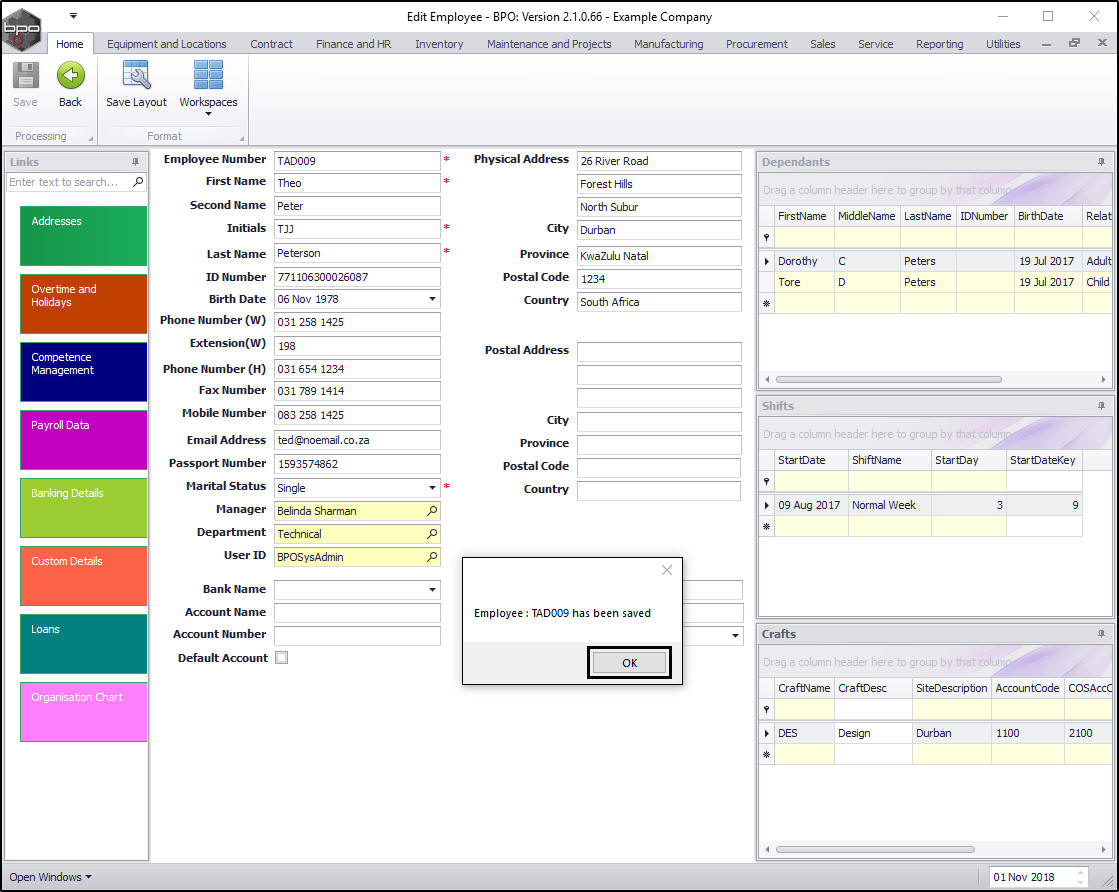The width and height of the screenshot is (1119, 892).
Task: Click the BPO application logo
Action: (x=21, y=30)
